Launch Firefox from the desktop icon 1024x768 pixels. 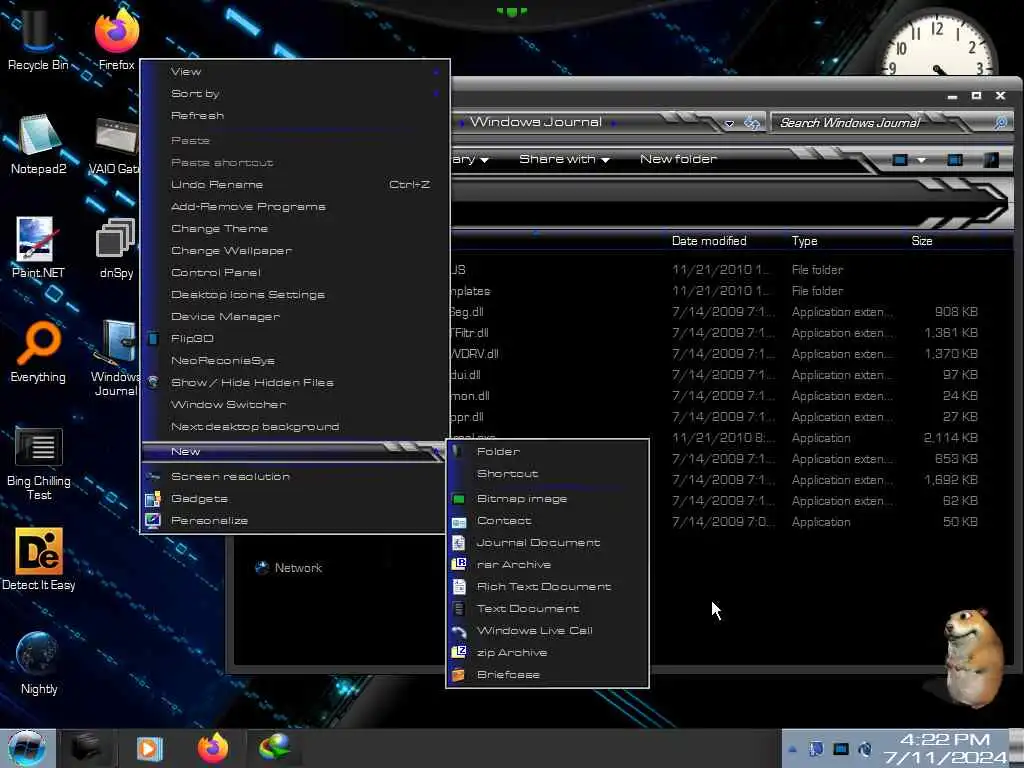point(116,39)
